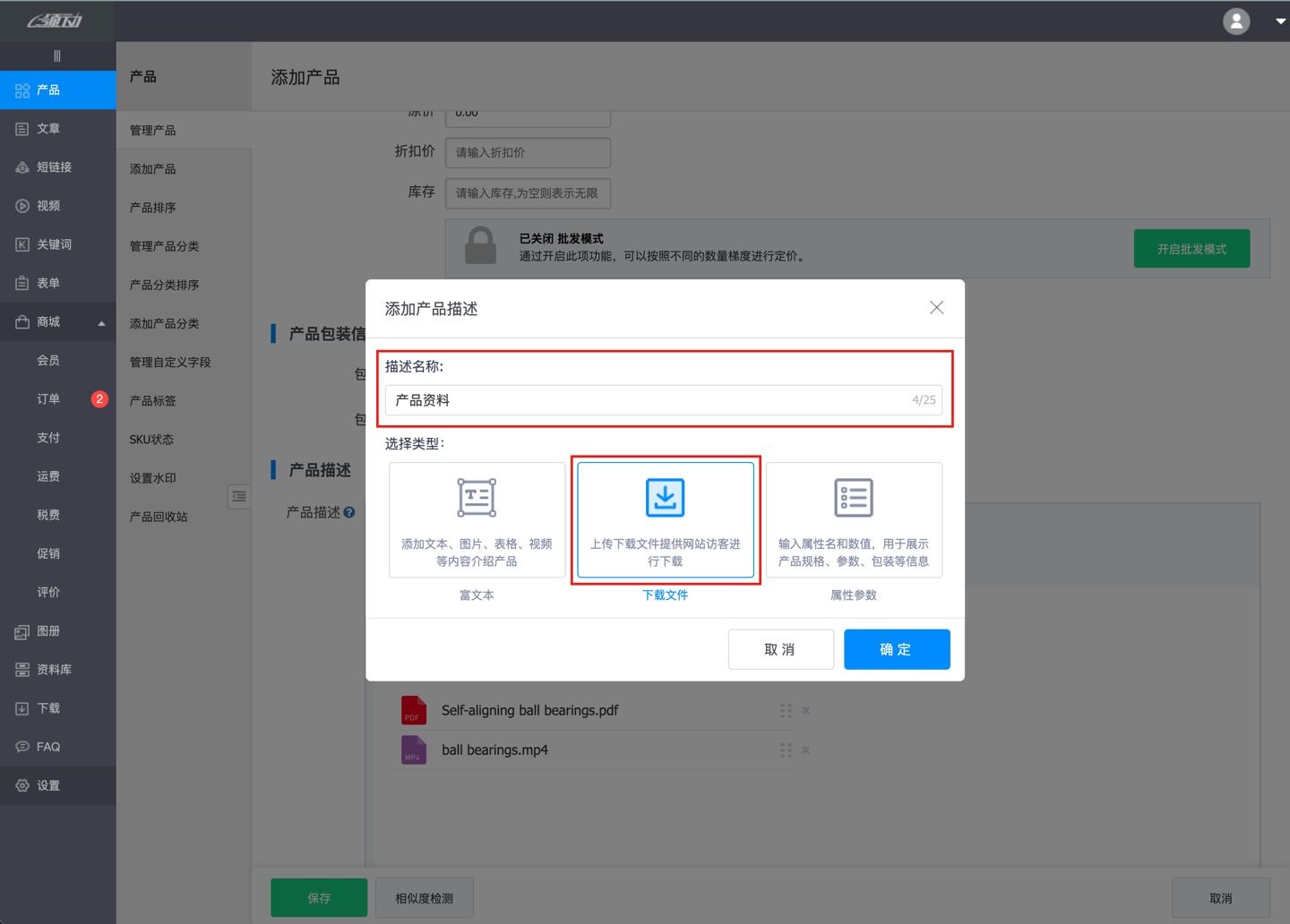This screenshot has width=1290, height=924.
Task: Open the top-right account dropdown arrow
Action: [1278, 21]
